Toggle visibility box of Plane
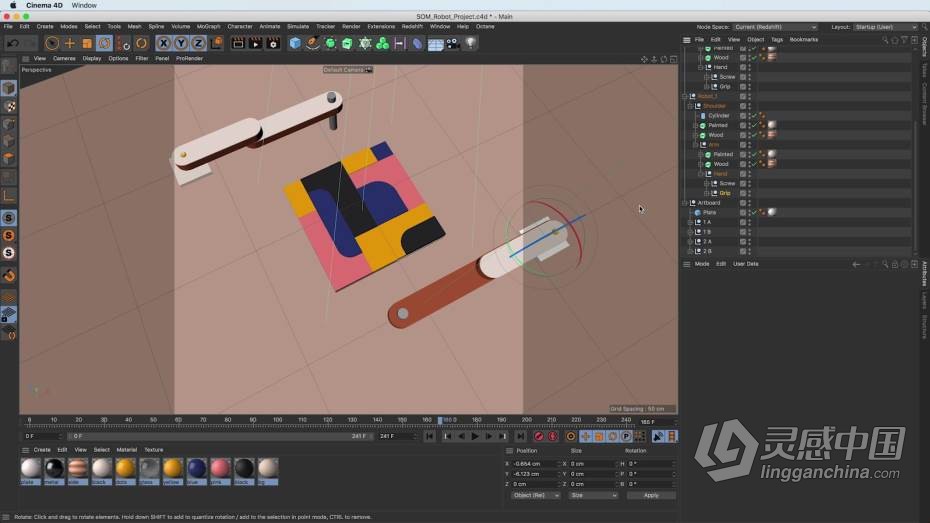 (743, 212)
